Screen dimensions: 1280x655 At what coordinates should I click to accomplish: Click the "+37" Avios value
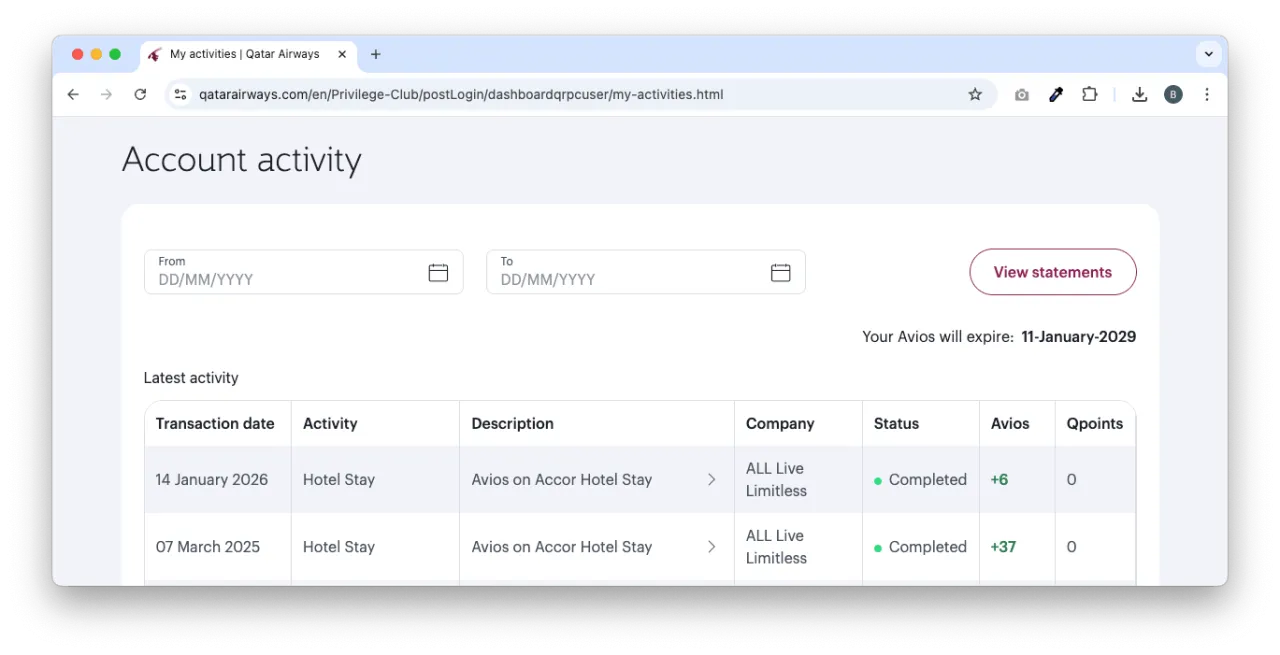(x=1004, y=547)
